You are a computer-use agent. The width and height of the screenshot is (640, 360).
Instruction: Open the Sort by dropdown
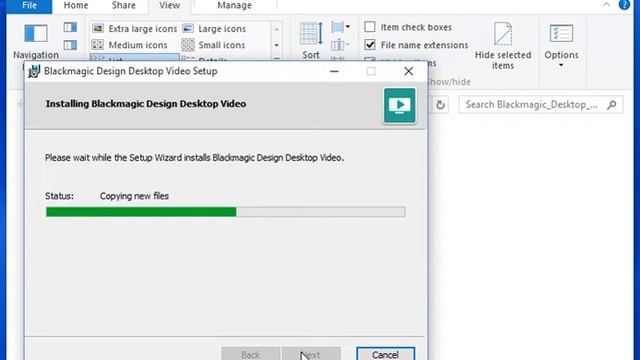click(311, 41)
